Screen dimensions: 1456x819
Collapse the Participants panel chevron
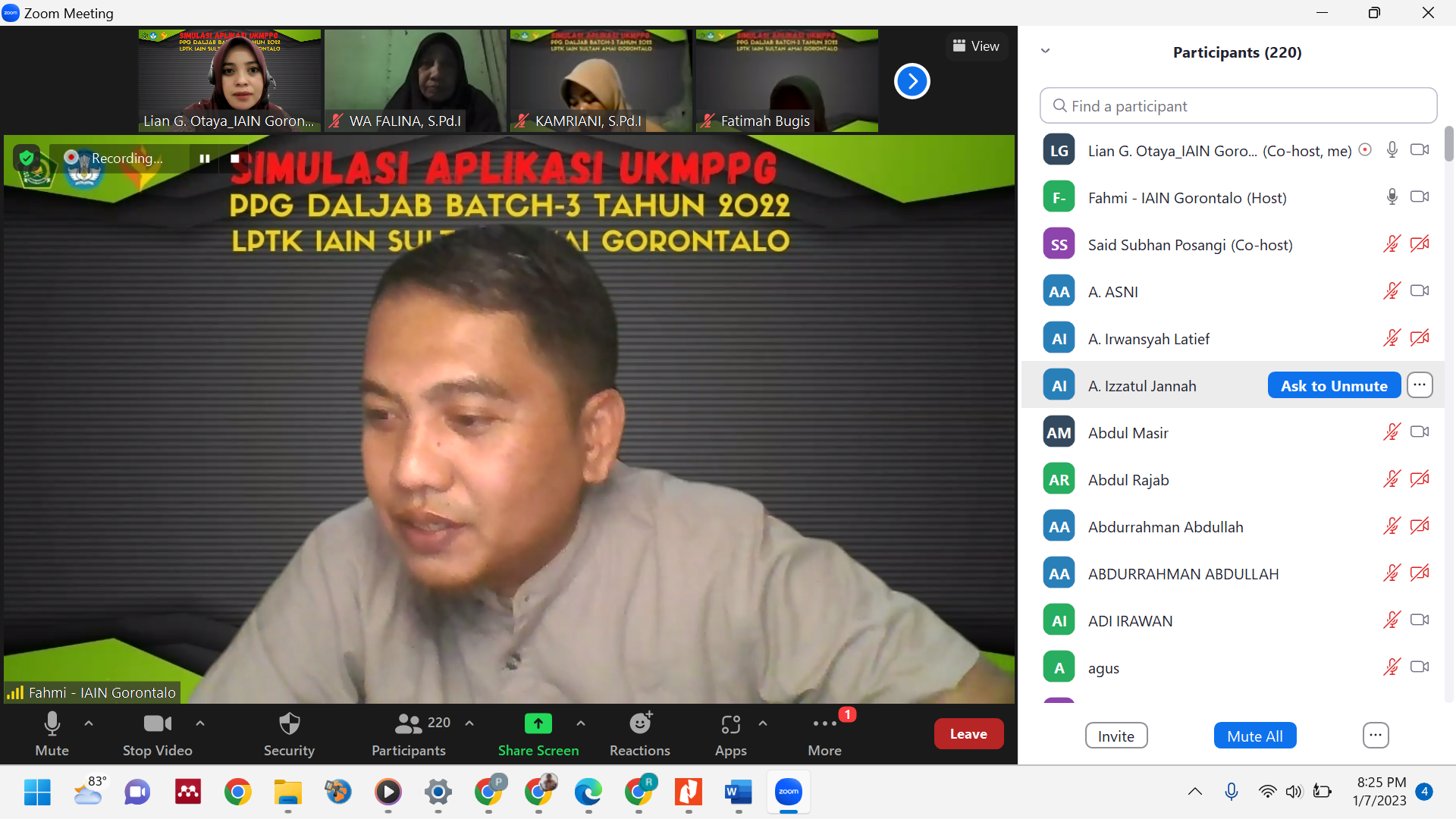point(1045,51)
